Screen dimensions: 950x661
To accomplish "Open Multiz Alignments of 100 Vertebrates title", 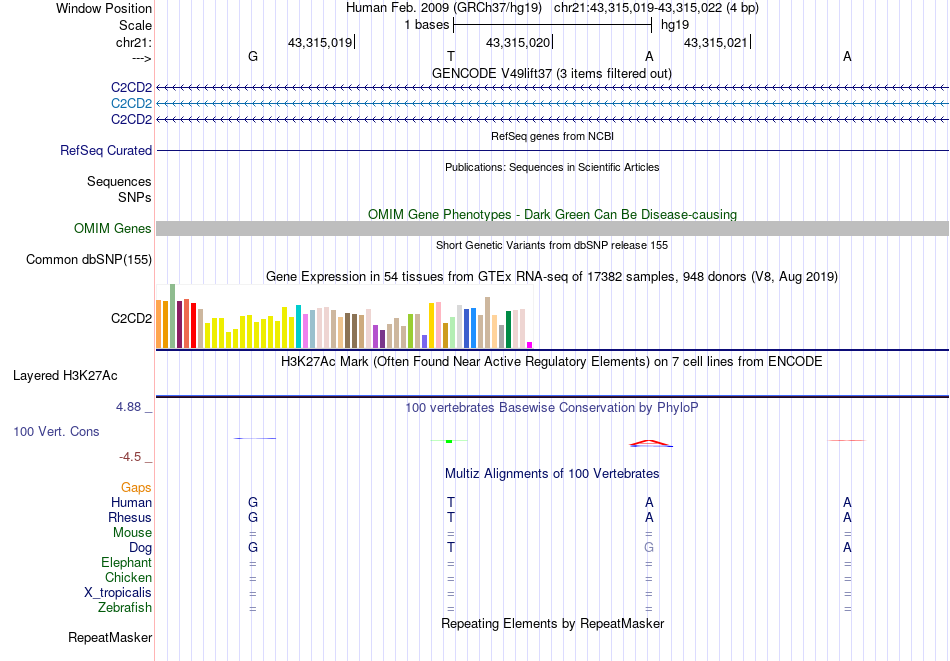I will point(552,474).
